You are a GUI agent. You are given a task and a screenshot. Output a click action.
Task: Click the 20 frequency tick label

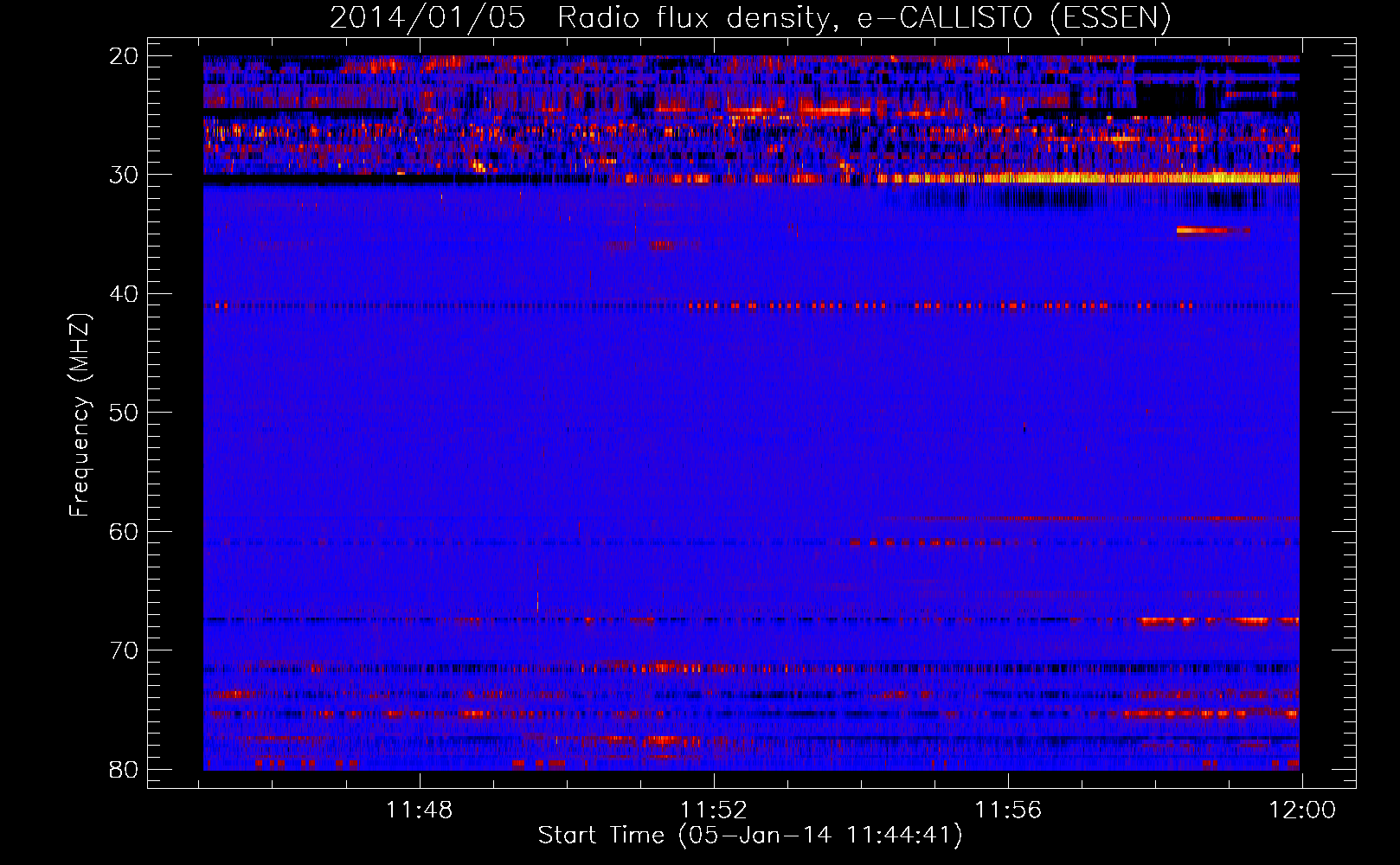(x=124, y=56)
